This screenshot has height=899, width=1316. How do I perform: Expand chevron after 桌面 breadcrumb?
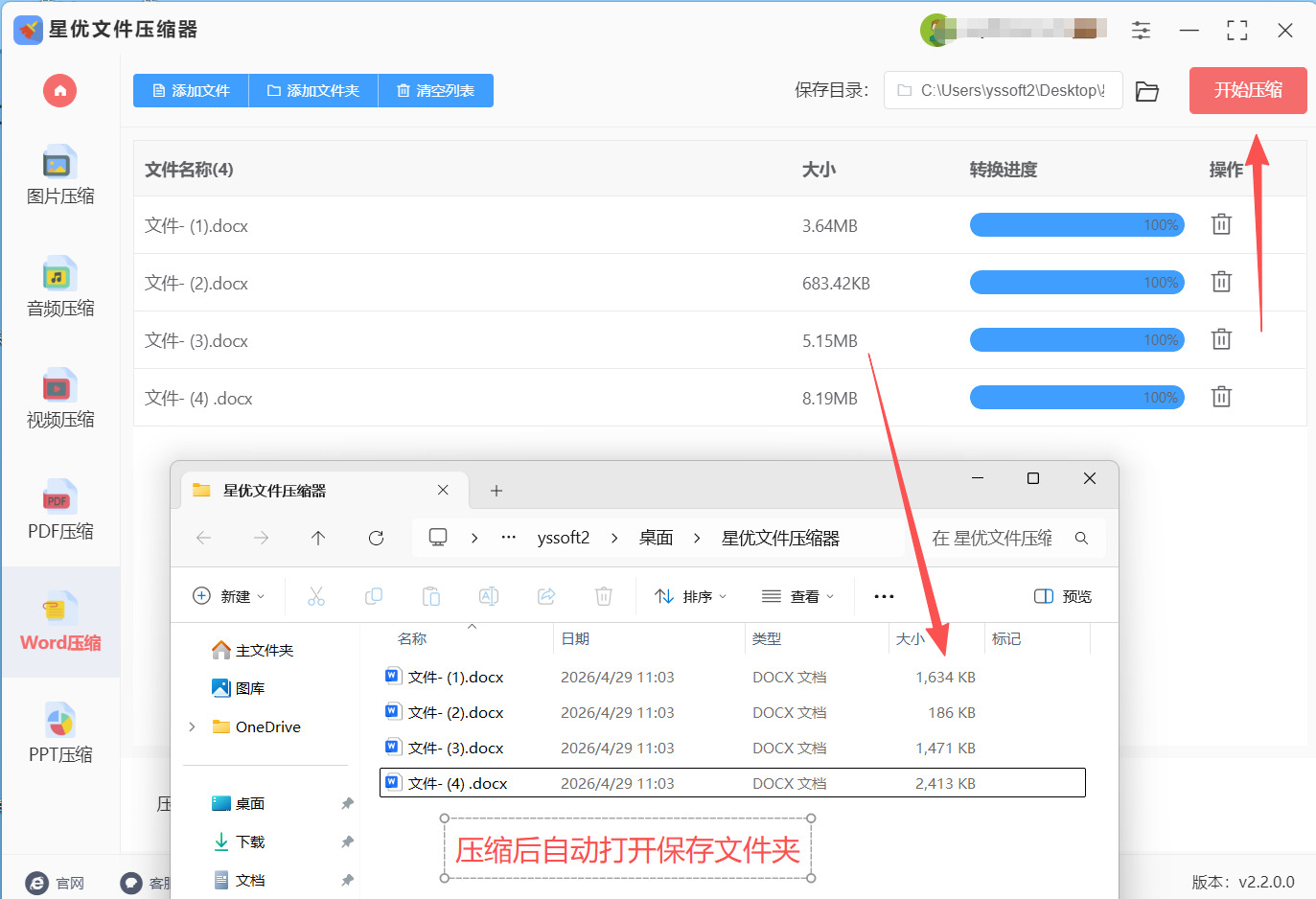point(697,538)
